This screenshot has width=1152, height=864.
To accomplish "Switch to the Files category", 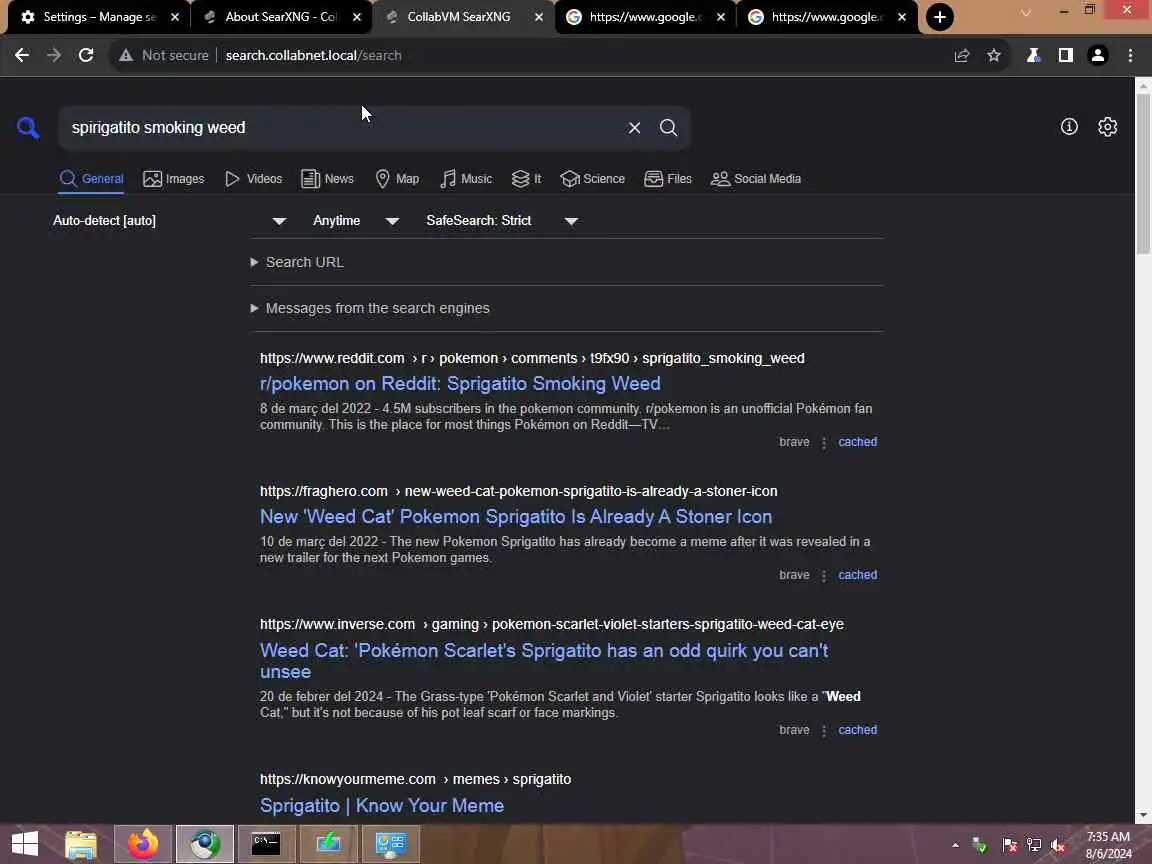I will [668, 179].
